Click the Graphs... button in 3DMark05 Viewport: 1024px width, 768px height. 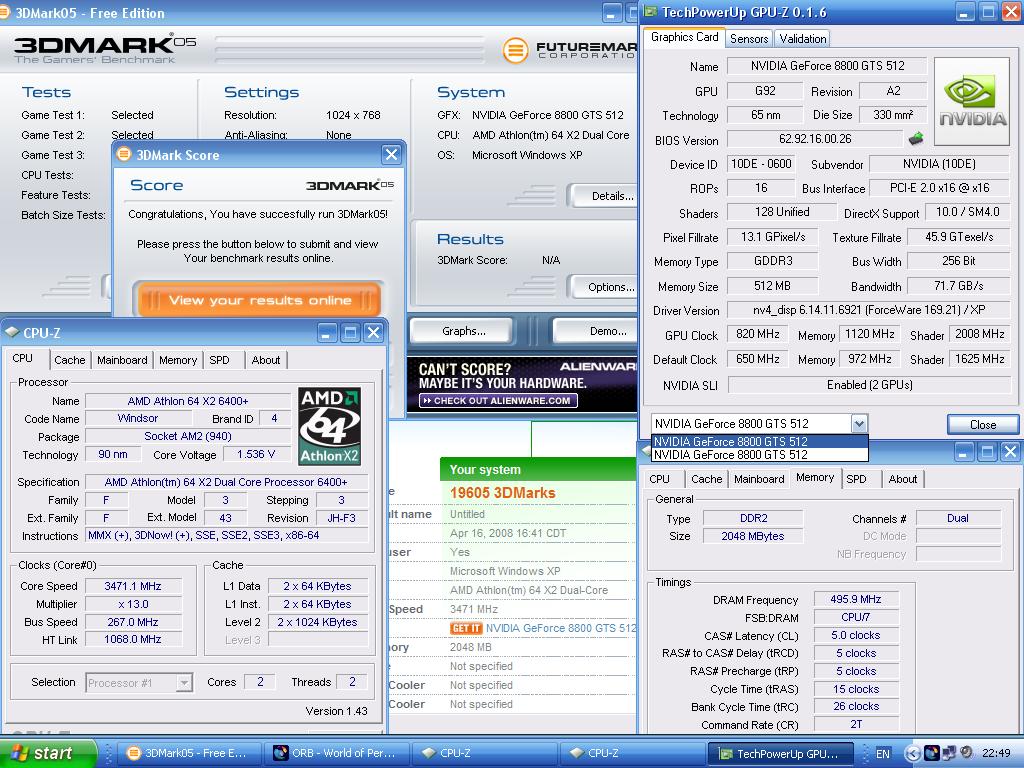click(x=464, y=331)
